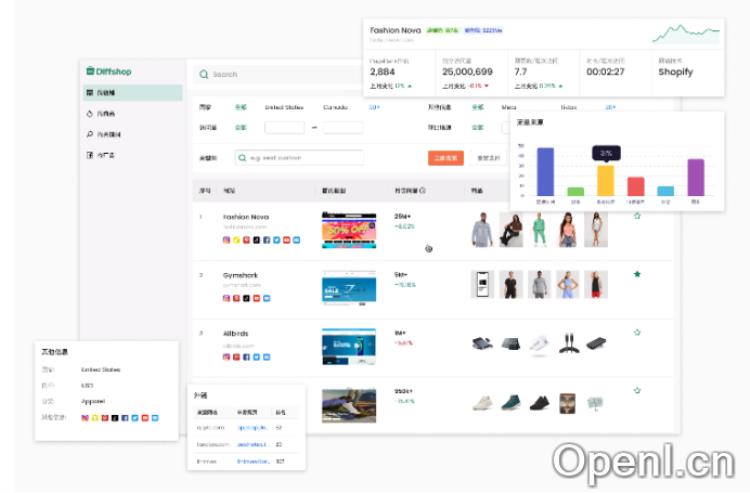The width and height of the screenshot is (750, 493).
Task: Click the purple bar in chart
Action: coord(696,177)
